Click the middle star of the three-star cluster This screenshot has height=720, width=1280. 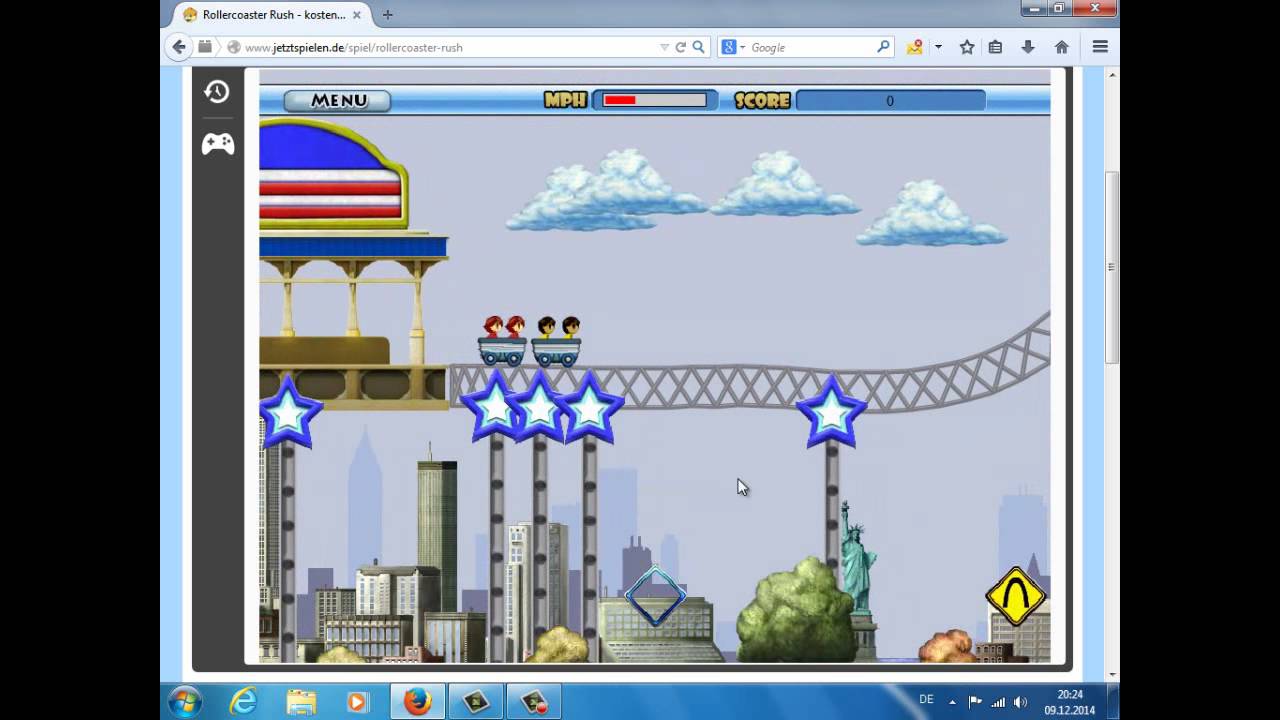pyautogui.click(x=540, y=406)
